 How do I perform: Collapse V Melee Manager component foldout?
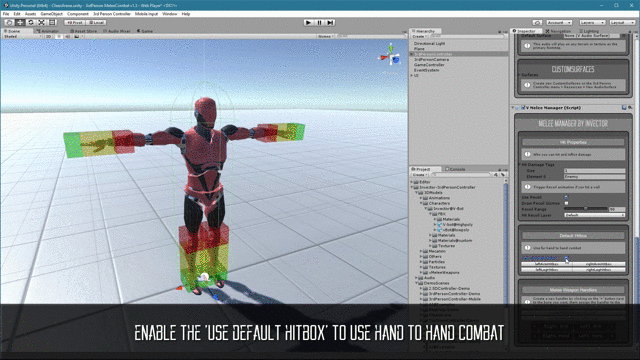[x=513, y=108]
